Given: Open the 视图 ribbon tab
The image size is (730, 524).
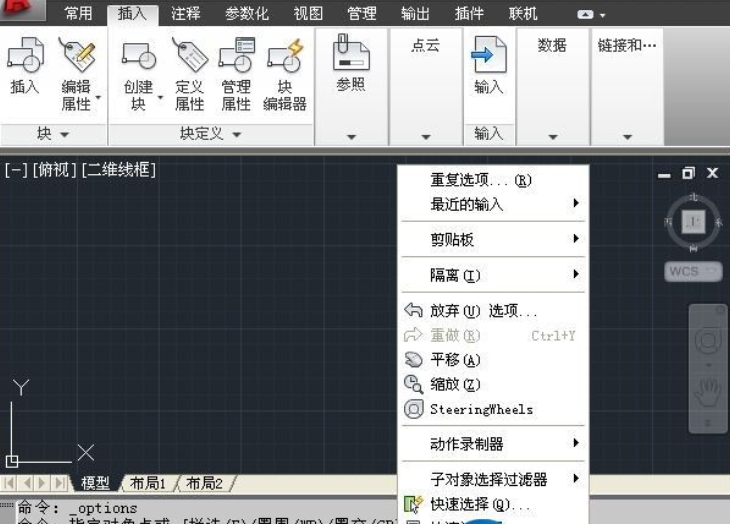Looking at the screenshot, I should tap(308, 13).
